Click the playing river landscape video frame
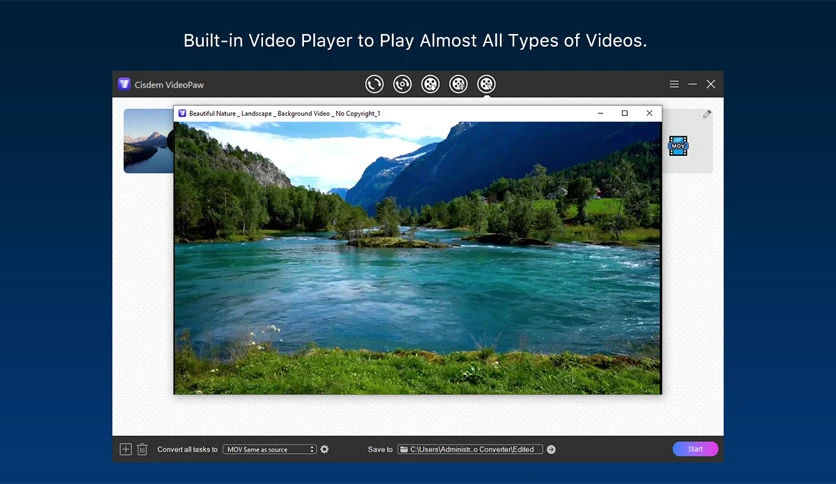 tap(417, 258)
